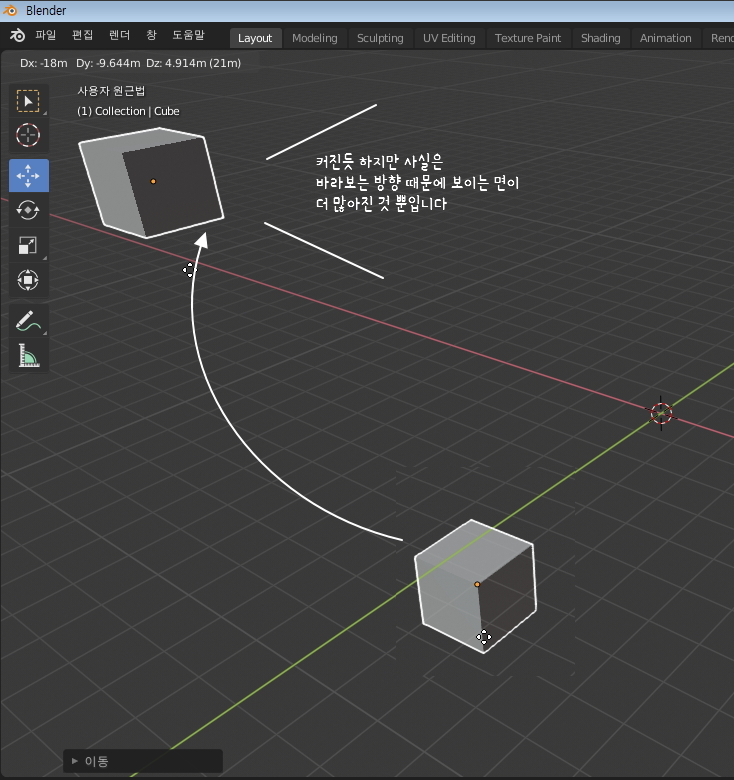The width and height of the screenshot is (734, 780).
Task: Open the 창 menu
Action: pos(151,35)
